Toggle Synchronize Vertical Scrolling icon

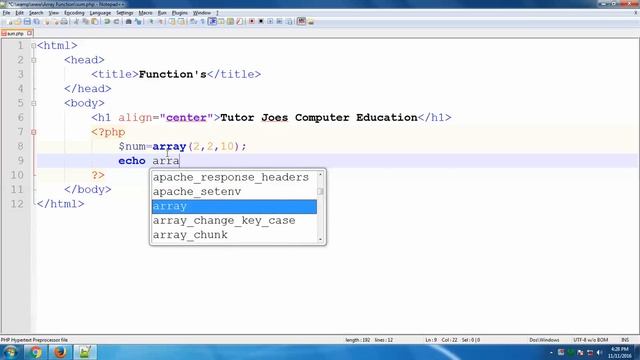[172, 21]
